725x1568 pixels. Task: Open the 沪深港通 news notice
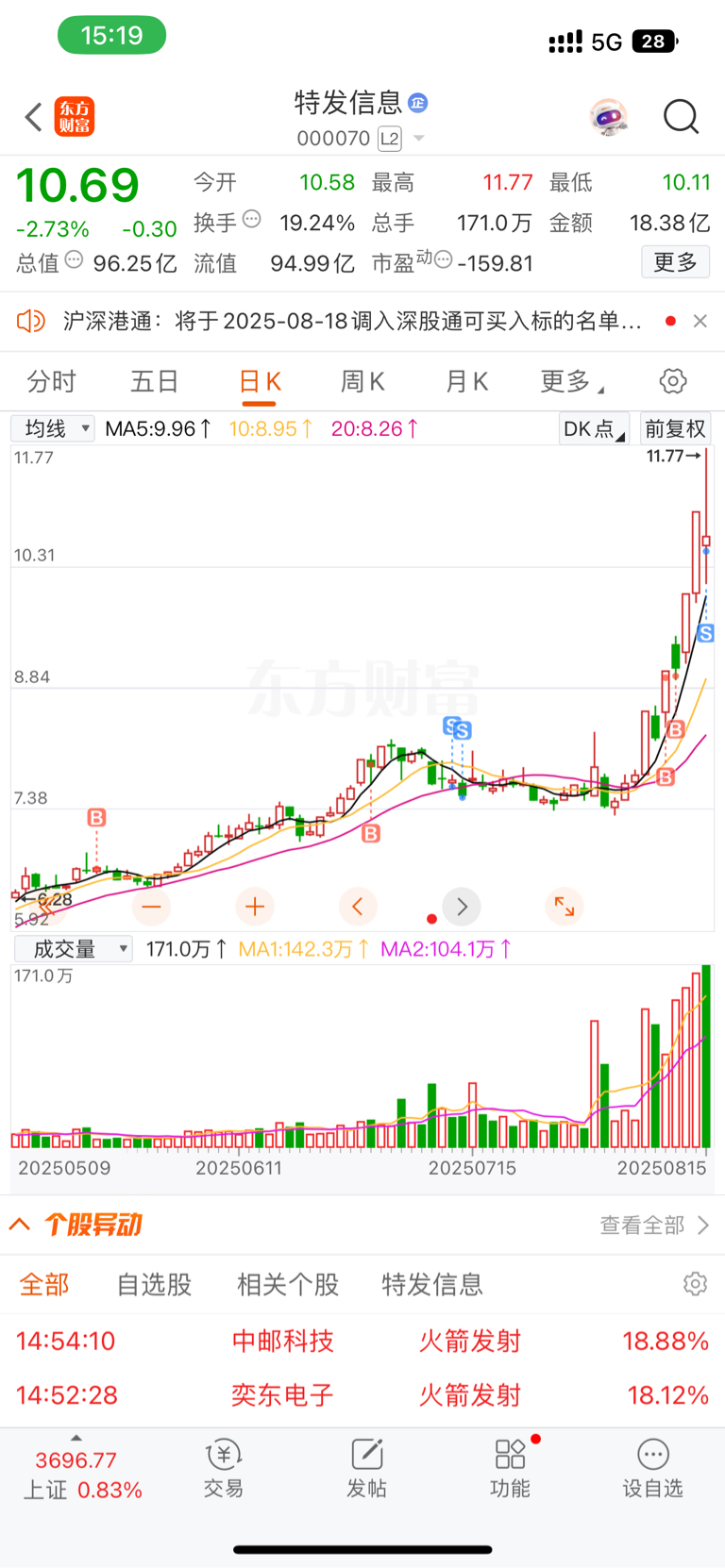point(352,322)
